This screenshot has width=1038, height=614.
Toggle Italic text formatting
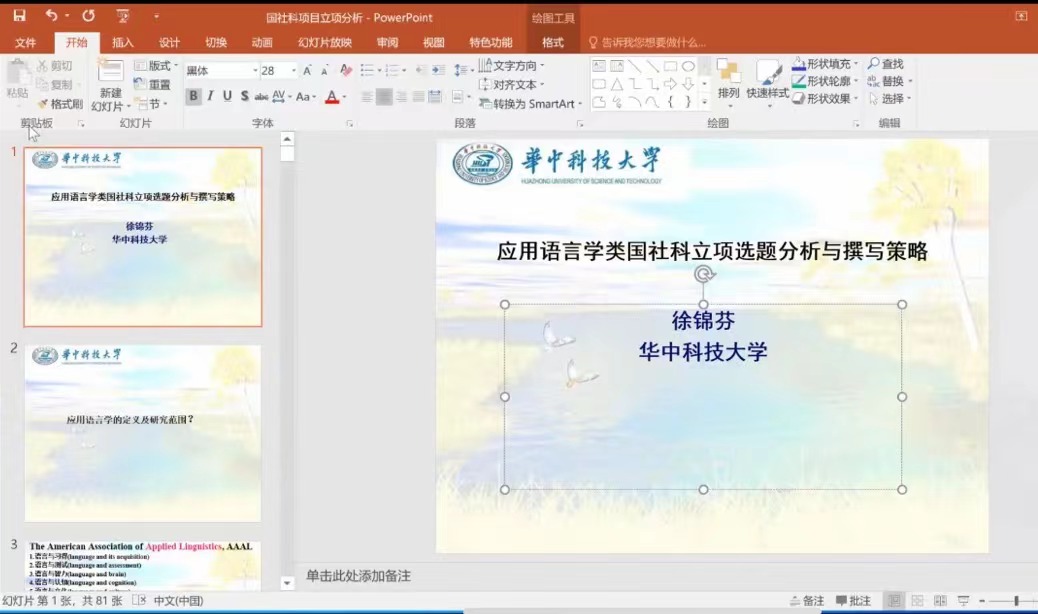pos(211,96)
